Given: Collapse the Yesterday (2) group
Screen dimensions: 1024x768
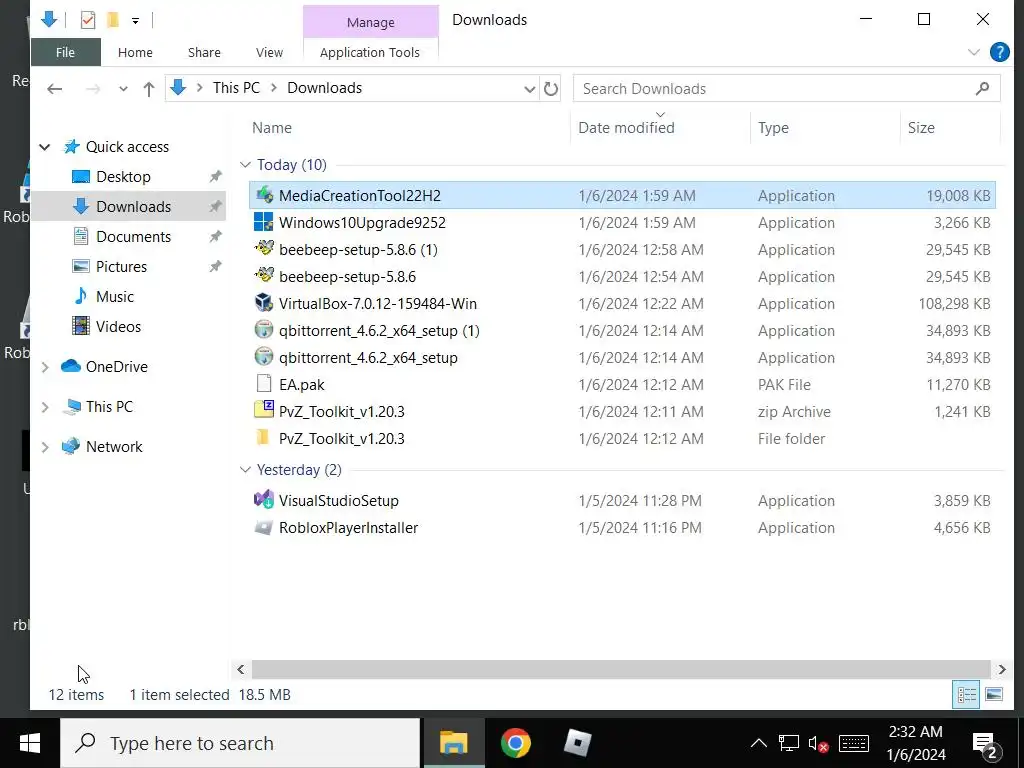Looking at the screenshot, I should pyautogui.click(x=246, y=470).
